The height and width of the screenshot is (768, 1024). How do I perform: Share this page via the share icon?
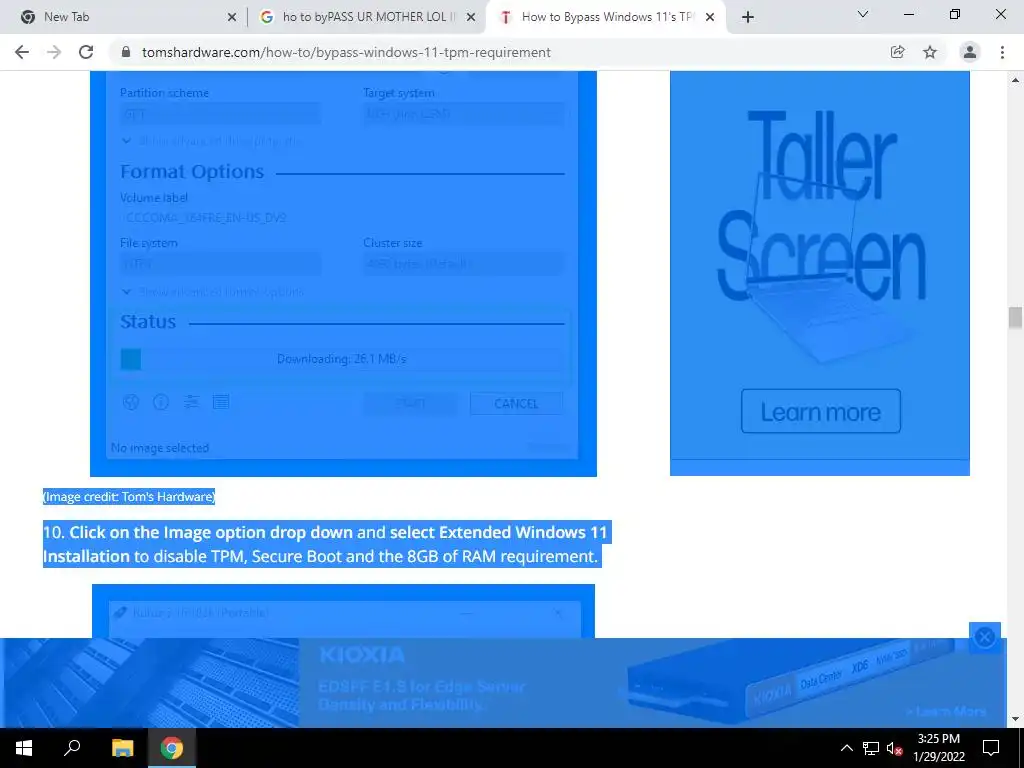point(897,52)
